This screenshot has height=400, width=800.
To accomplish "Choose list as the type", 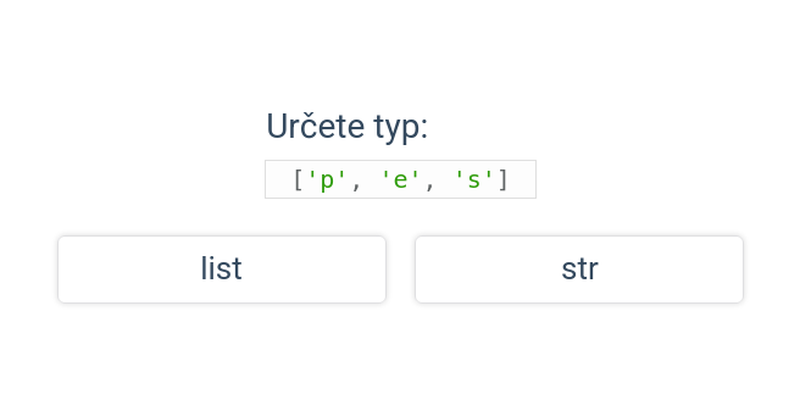I will 221,269.
